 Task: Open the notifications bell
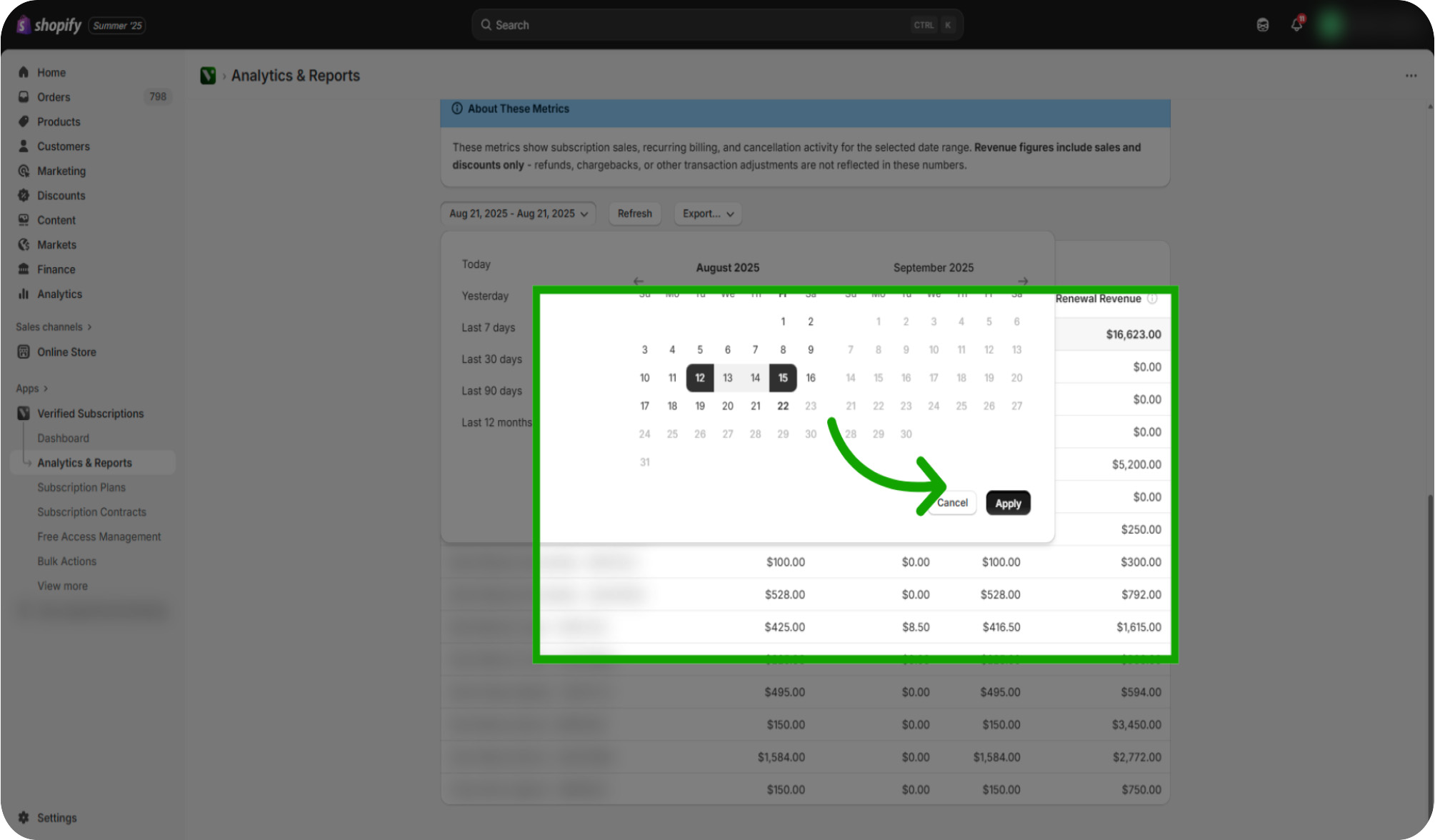coord(1297,25)
